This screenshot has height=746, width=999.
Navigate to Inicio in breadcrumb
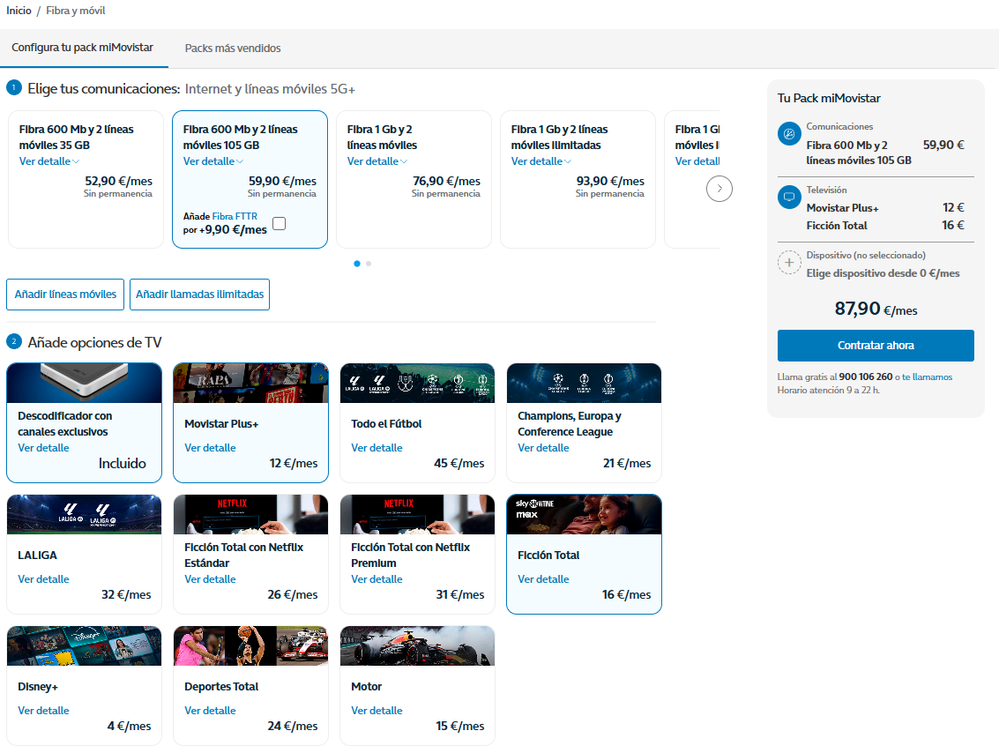18,10
